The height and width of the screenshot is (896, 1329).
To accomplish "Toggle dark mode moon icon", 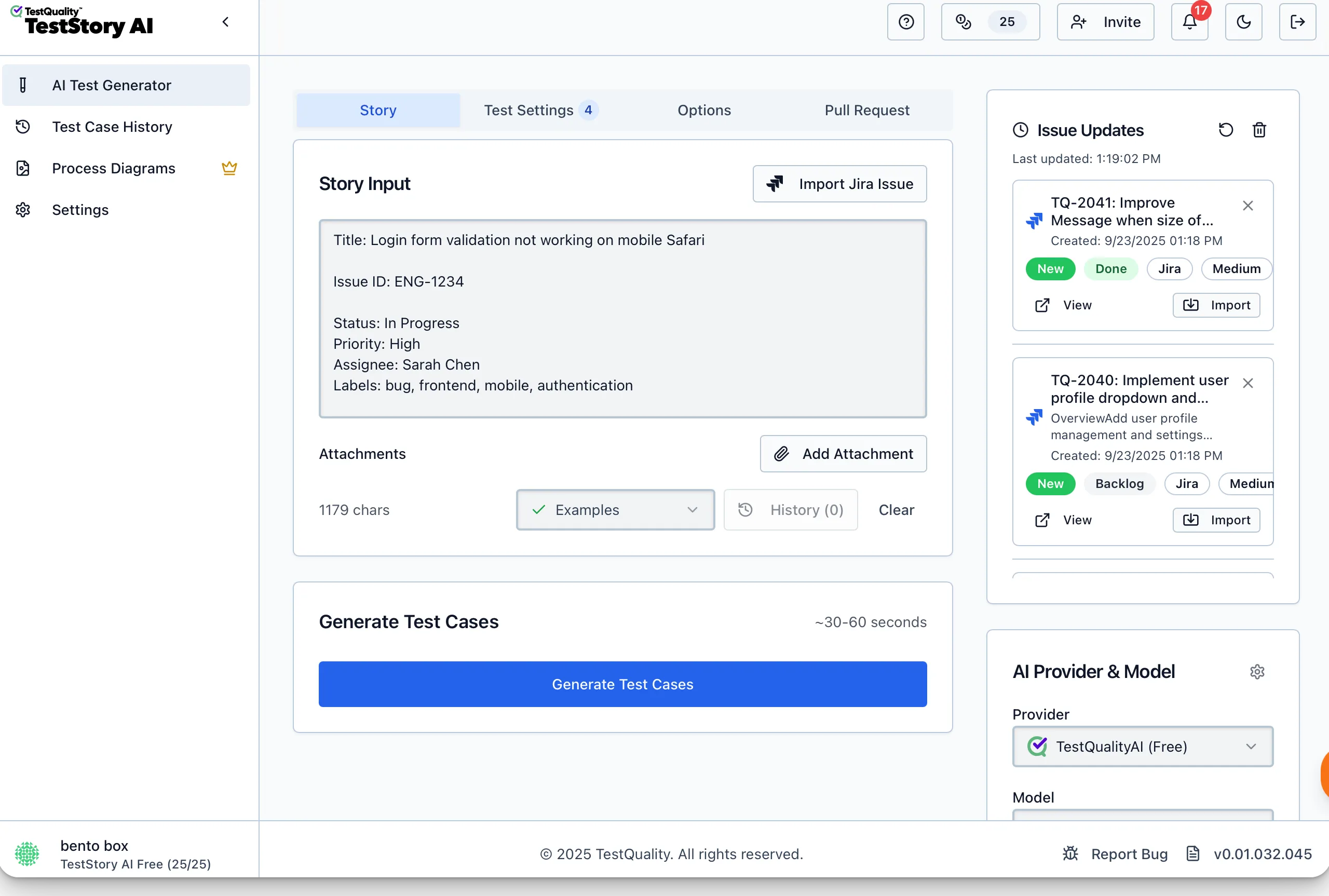I will (x=1243, y=22).
